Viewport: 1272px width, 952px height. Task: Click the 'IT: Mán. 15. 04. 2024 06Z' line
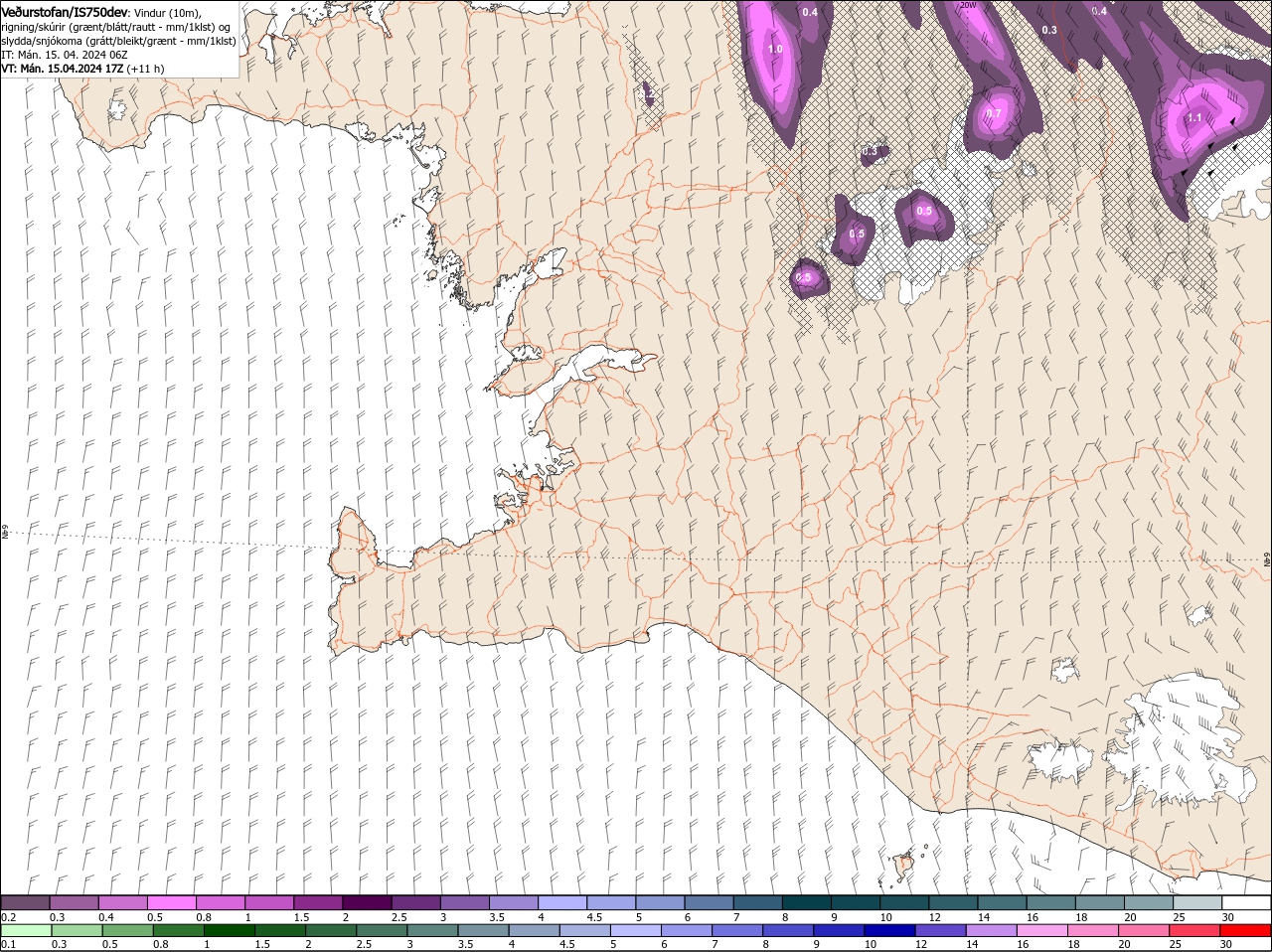[x=65, y=55]
